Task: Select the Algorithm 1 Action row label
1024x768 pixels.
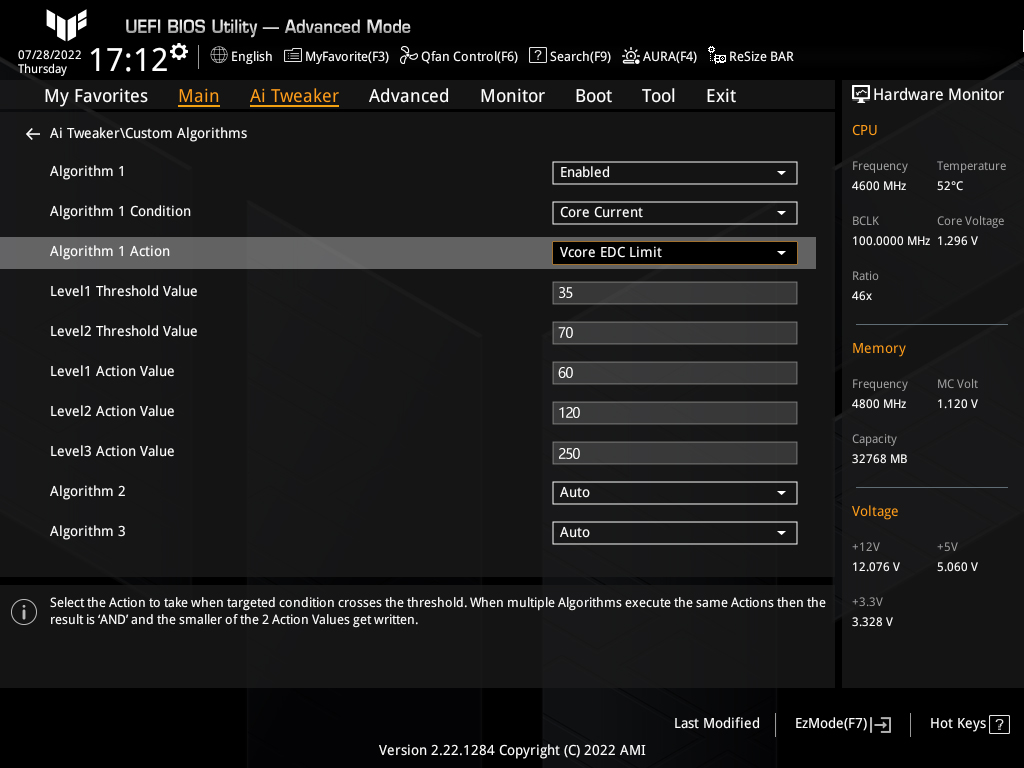Action: [110, 251]
